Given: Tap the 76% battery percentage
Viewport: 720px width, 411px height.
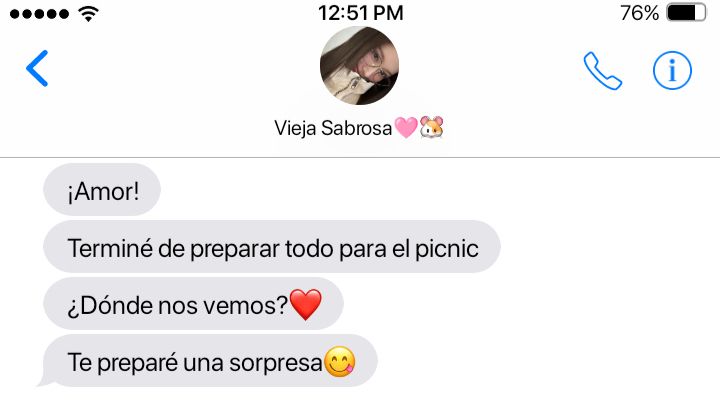Looking at the screenshot, I should pyautogui.click(x=639, y=13).
